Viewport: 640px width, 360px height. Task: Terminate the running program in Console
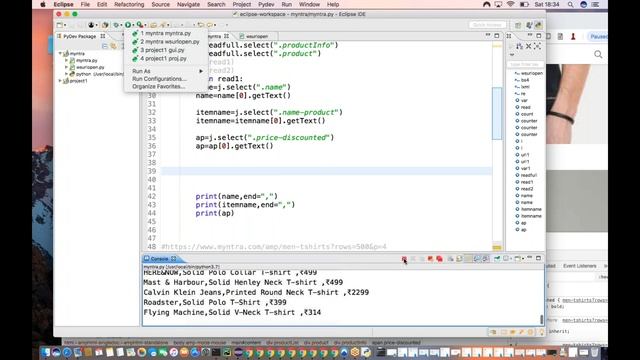click(404, 259)
